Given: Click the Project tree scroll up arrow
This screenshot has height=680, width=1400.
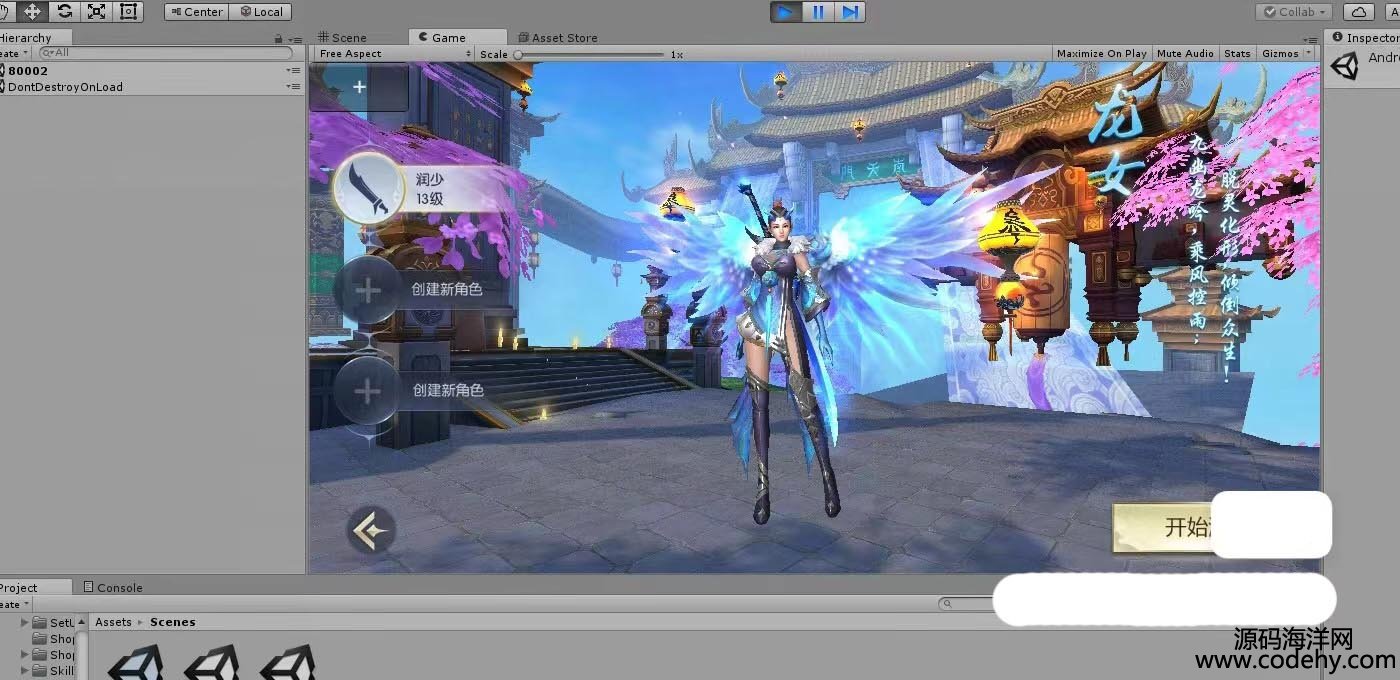Looking at the screenshot, I should tap(81, 622).
